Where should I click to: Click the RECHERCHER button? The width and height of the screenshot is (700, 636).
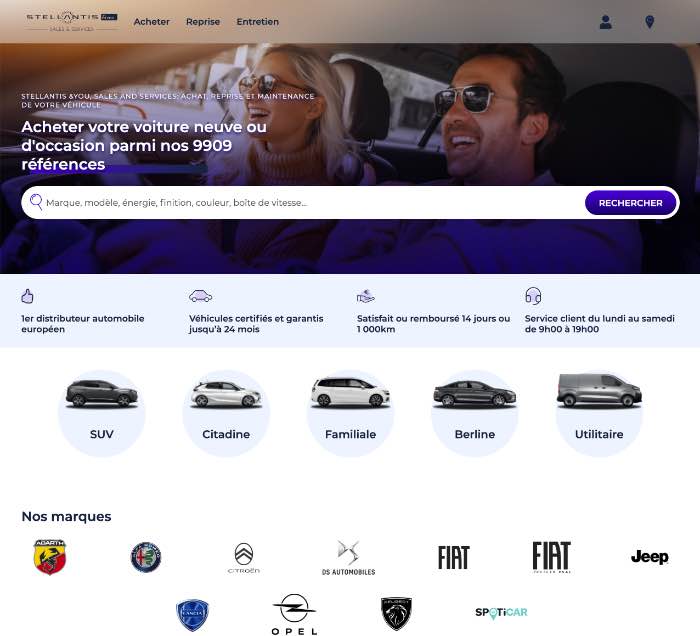pyautogui.click(x=630, y=203)
